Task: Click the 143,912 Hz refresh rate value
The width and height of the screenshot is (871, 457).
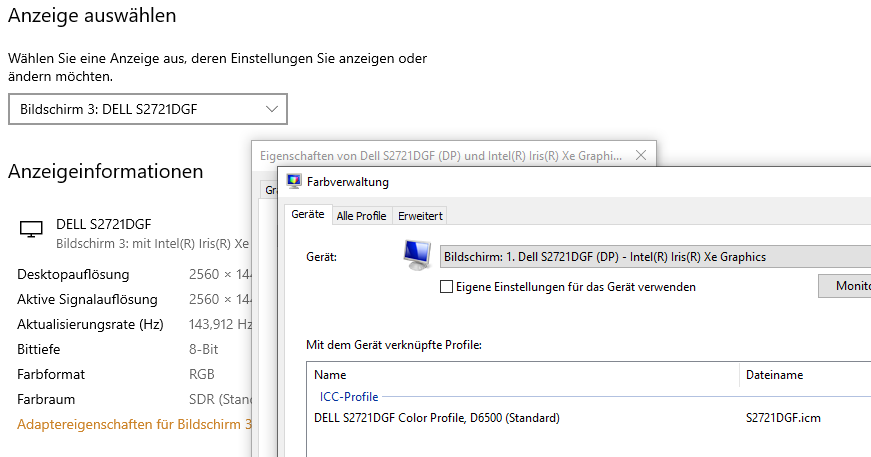Action: [221, 324]
